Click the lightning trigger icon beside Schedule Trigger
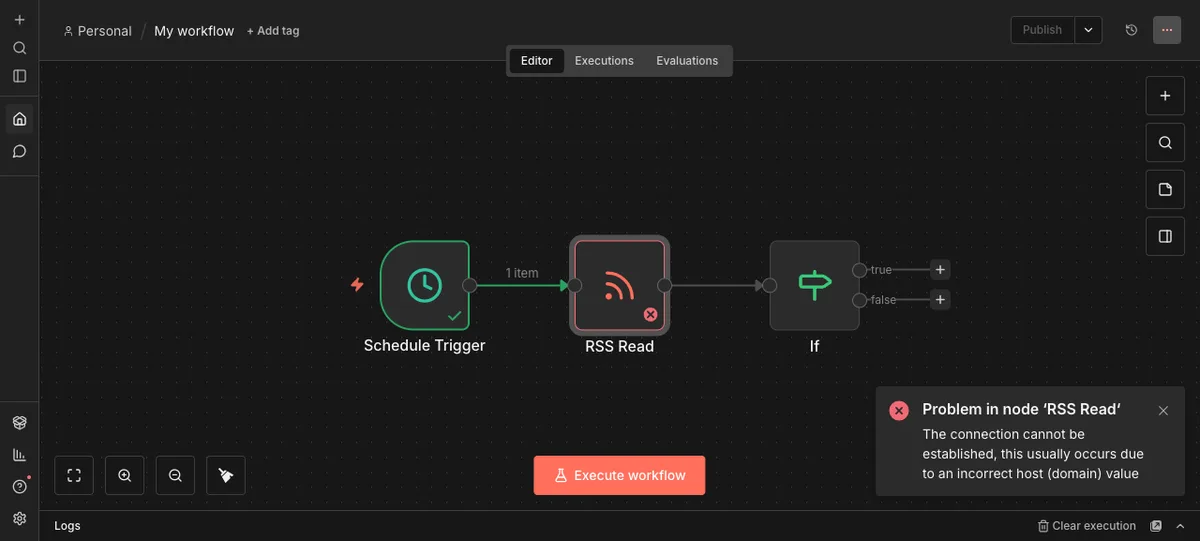1200x541 pixels. [357, 285]
